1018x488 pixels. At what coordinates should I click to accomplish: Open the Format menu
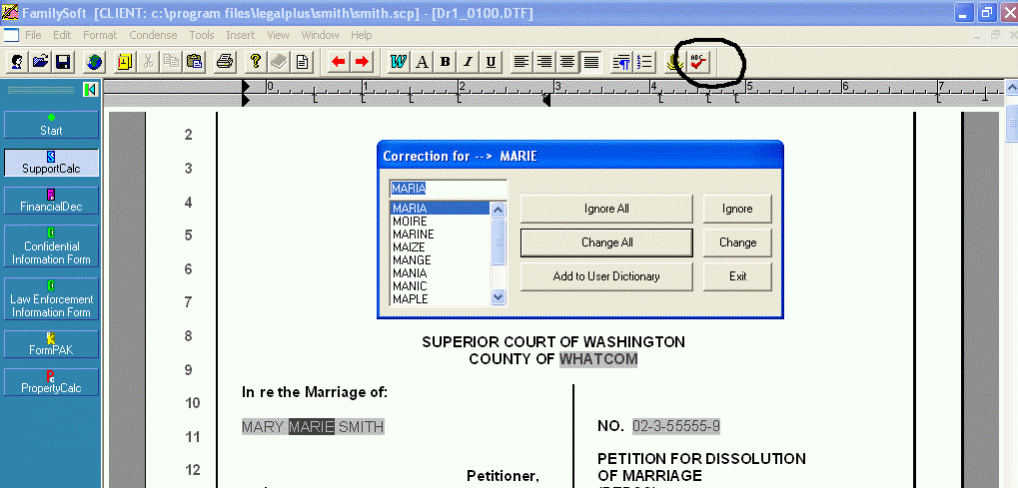tap(100, 35)
